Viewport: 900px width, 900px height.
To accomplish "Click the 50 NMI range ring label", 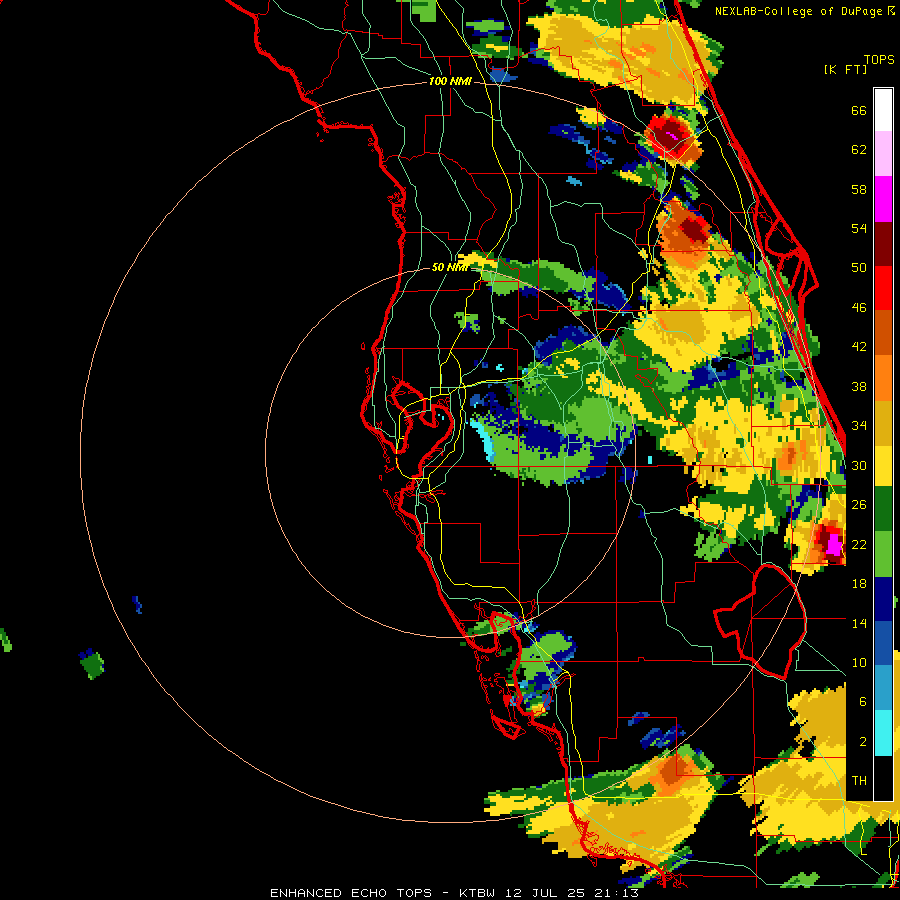I will (x=449, y=267).
